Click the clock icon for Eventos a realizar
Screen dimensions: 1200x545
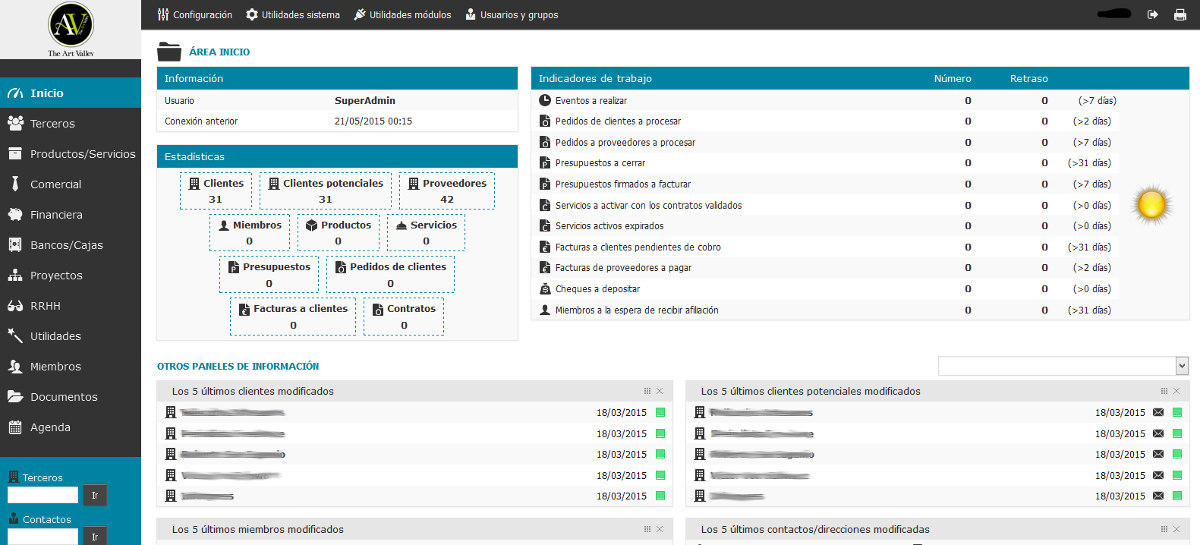coord(545,101)
